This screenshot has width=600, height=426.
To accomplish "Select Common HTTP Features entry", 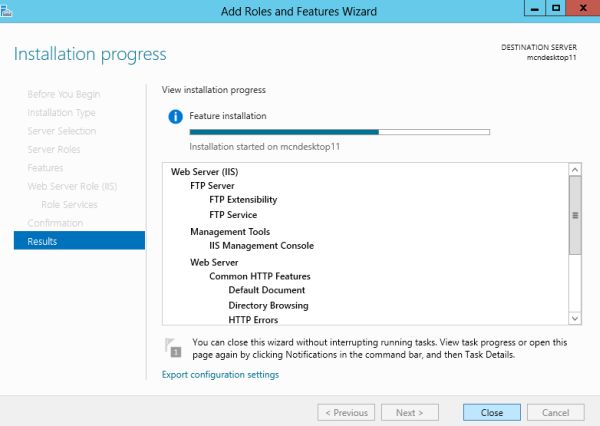I will pyautogui.click(x=259, y=276).
